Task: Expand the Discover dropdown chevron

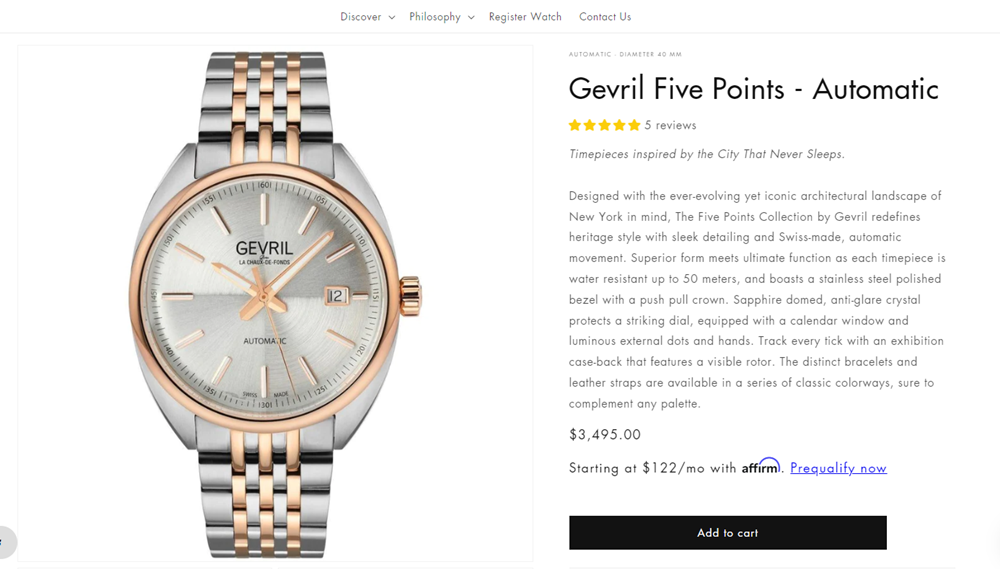Action: click(392, 18)
